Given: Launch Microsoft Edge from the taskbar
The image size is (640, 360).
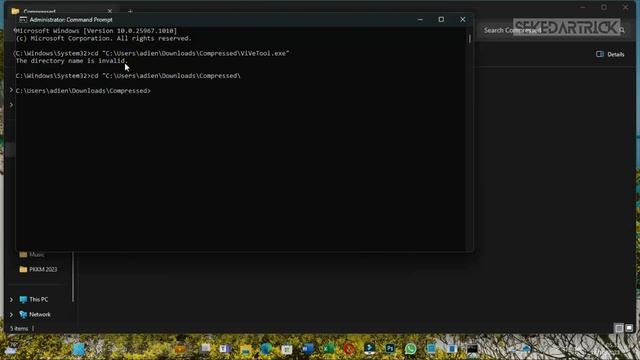Looking at the screenshot, I should [266, 349].
